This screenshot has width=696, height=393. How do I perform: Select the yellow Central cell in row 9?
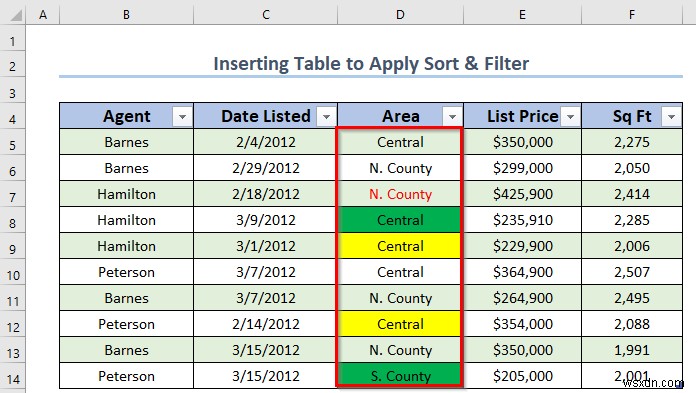tap(400, 246)
